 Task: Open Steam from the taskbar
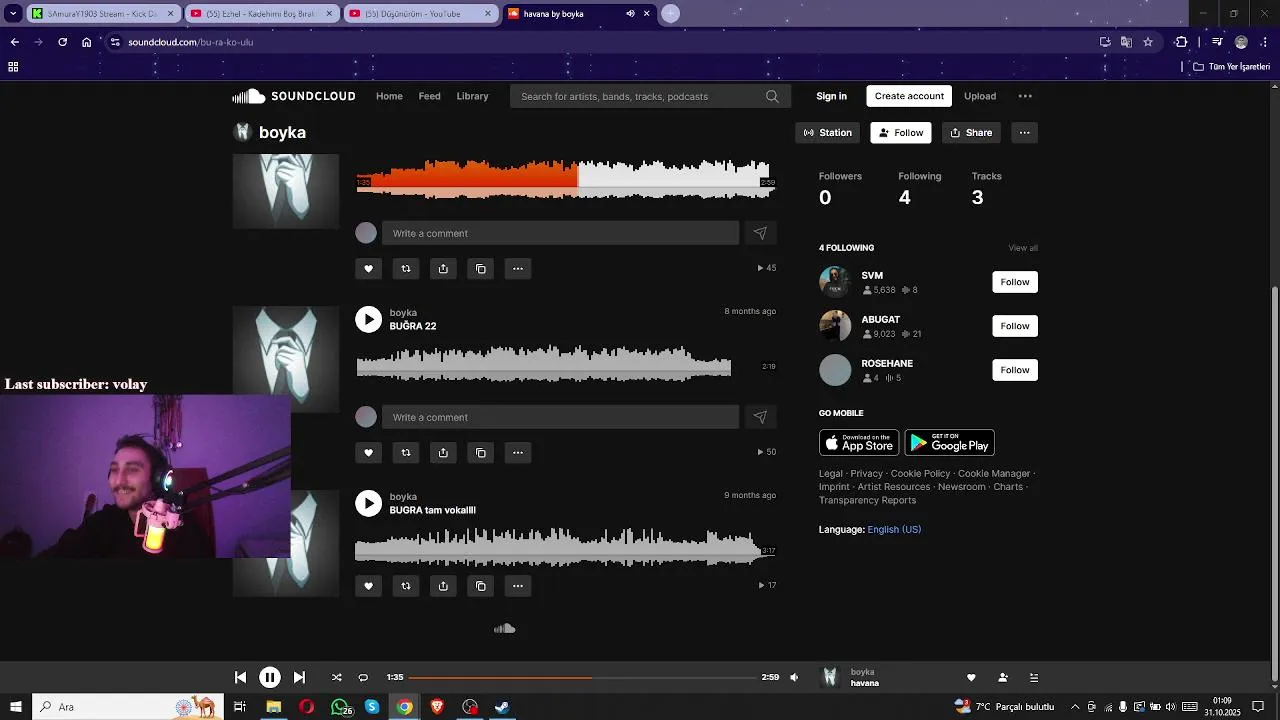(502, 707)
